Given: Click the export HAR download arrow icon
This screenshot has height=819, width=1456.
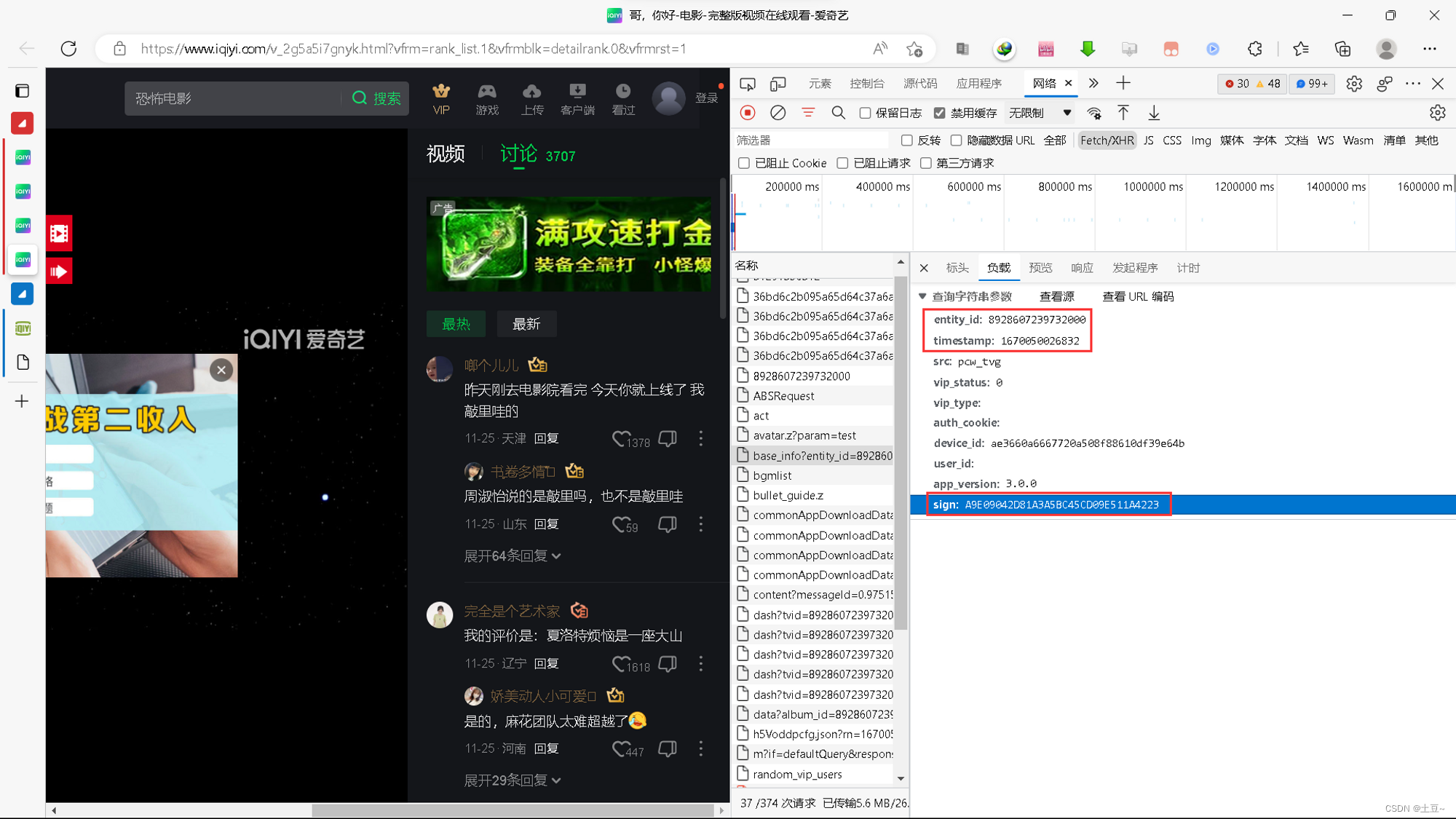Looking at the screenshot, I should tap(1154, 113).
